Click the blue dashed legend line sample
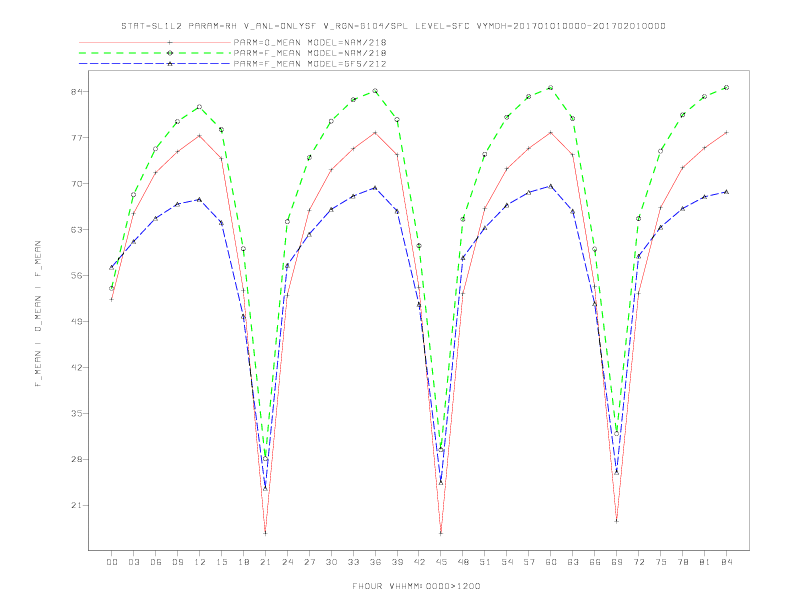This screenshot has height=612, width=792. (x=155, y=64)
